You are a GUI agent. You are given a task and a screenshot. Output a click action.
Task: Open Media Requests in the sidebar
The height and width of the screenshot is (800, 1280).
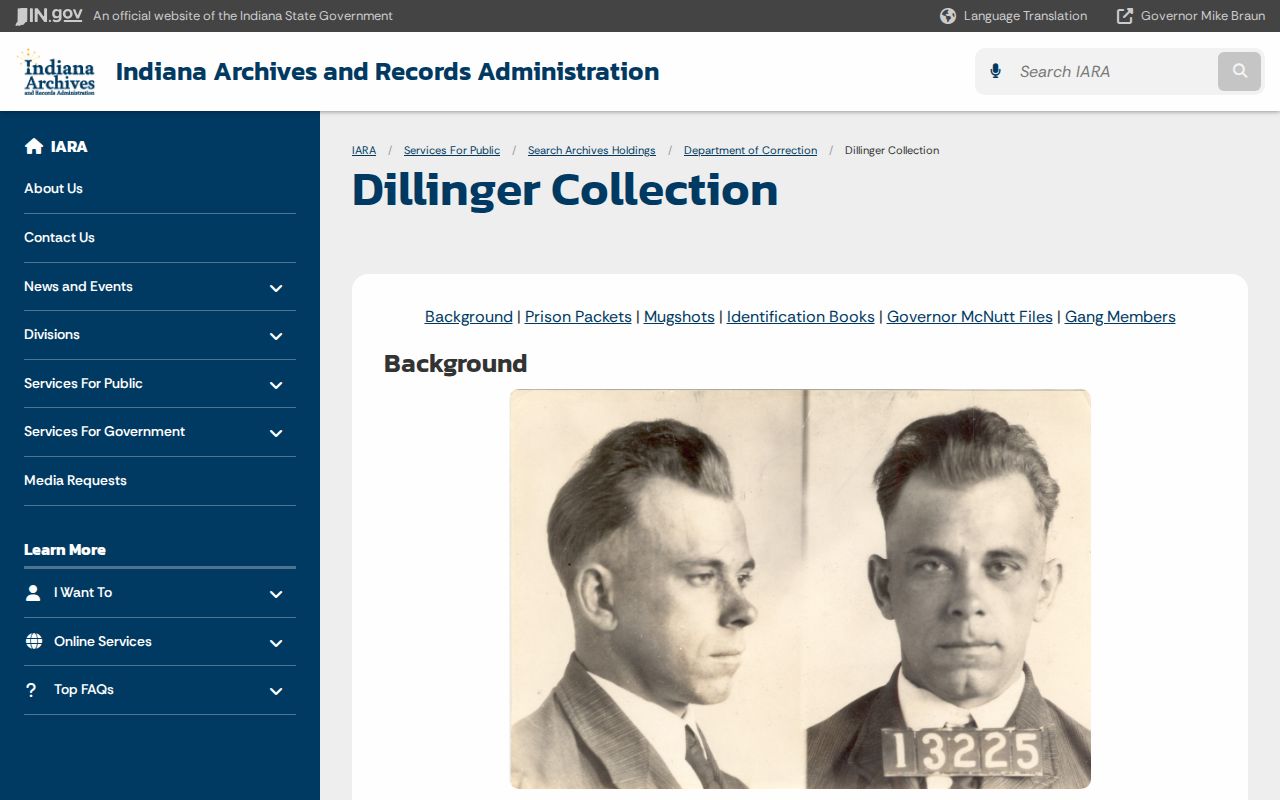pos(75,480)
